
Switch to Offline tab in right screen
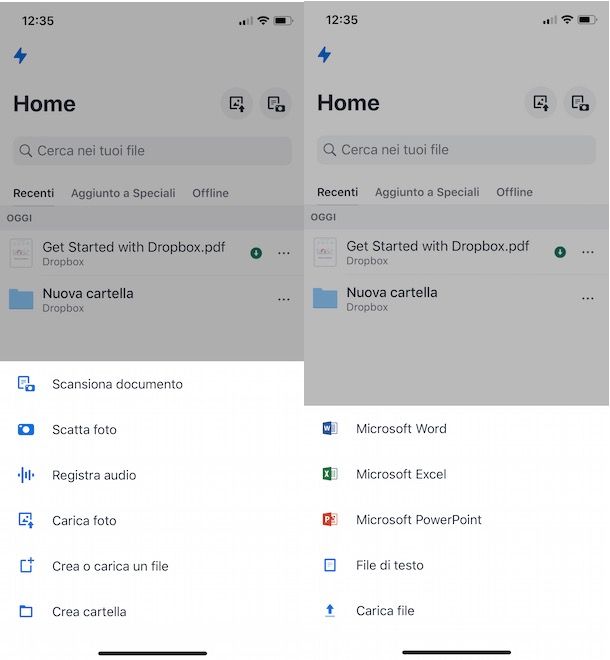514,192
